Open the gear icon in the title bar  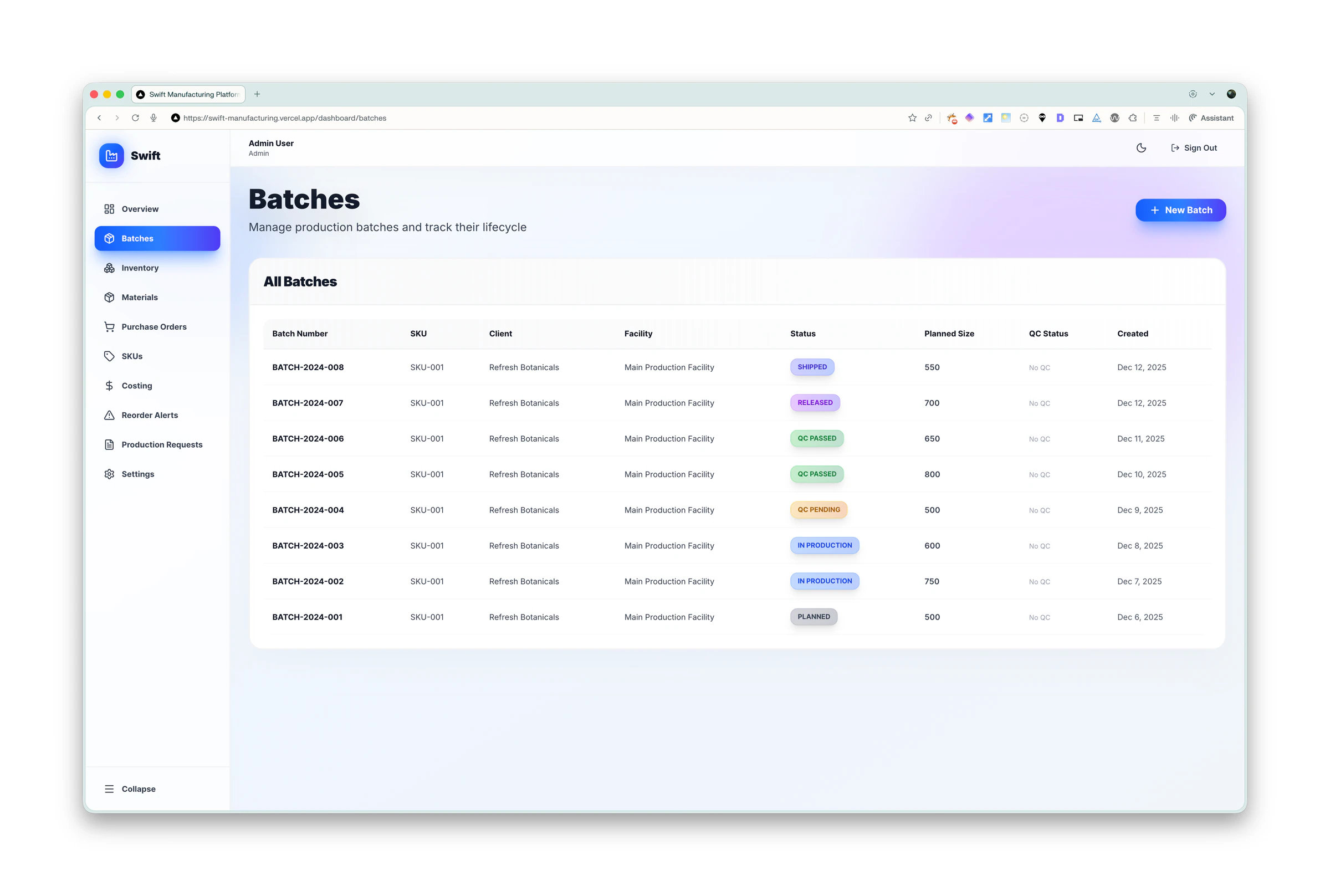point(1193,94)
